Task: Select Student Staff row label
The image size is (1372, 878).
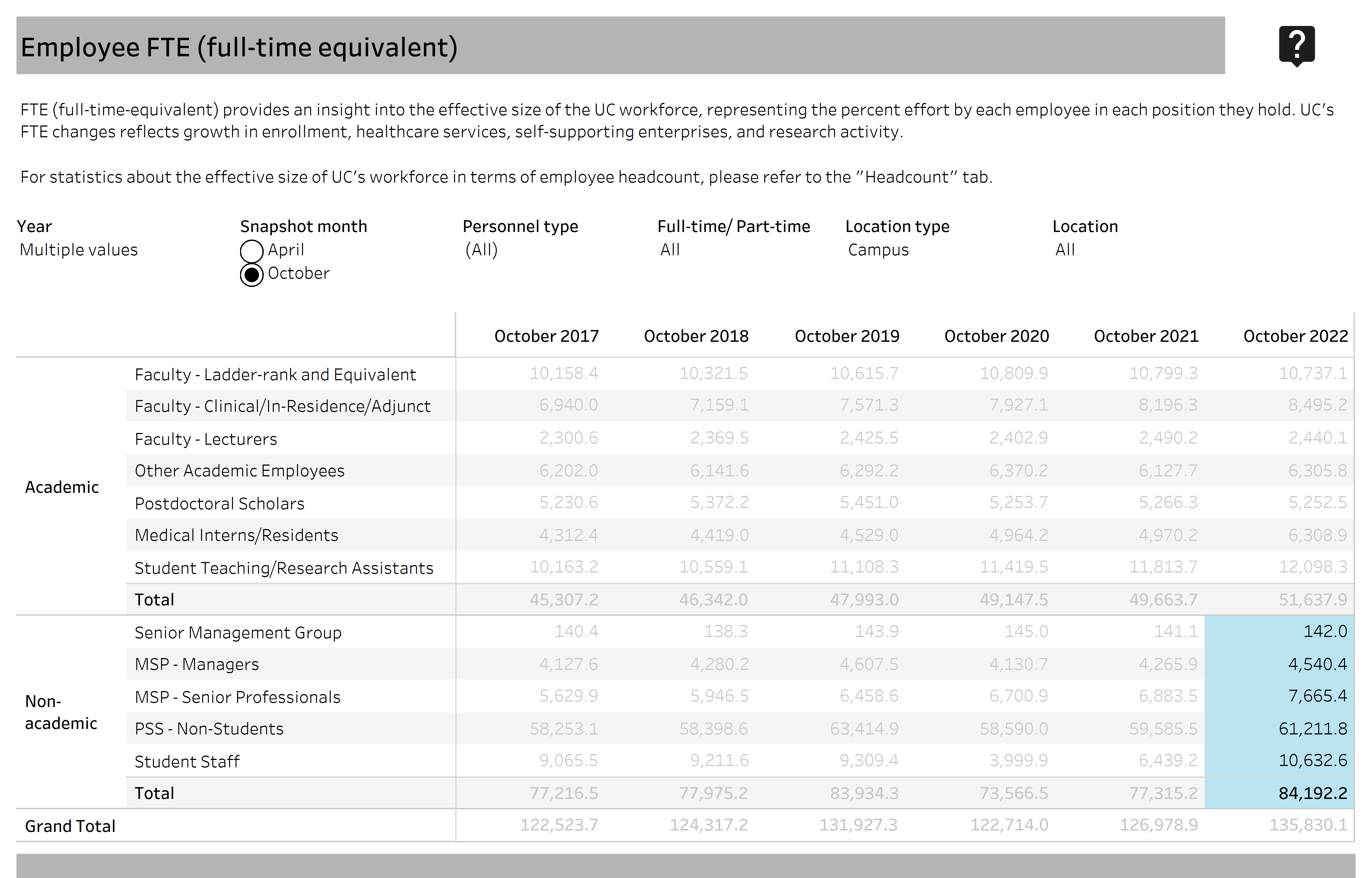Action: 187,761
